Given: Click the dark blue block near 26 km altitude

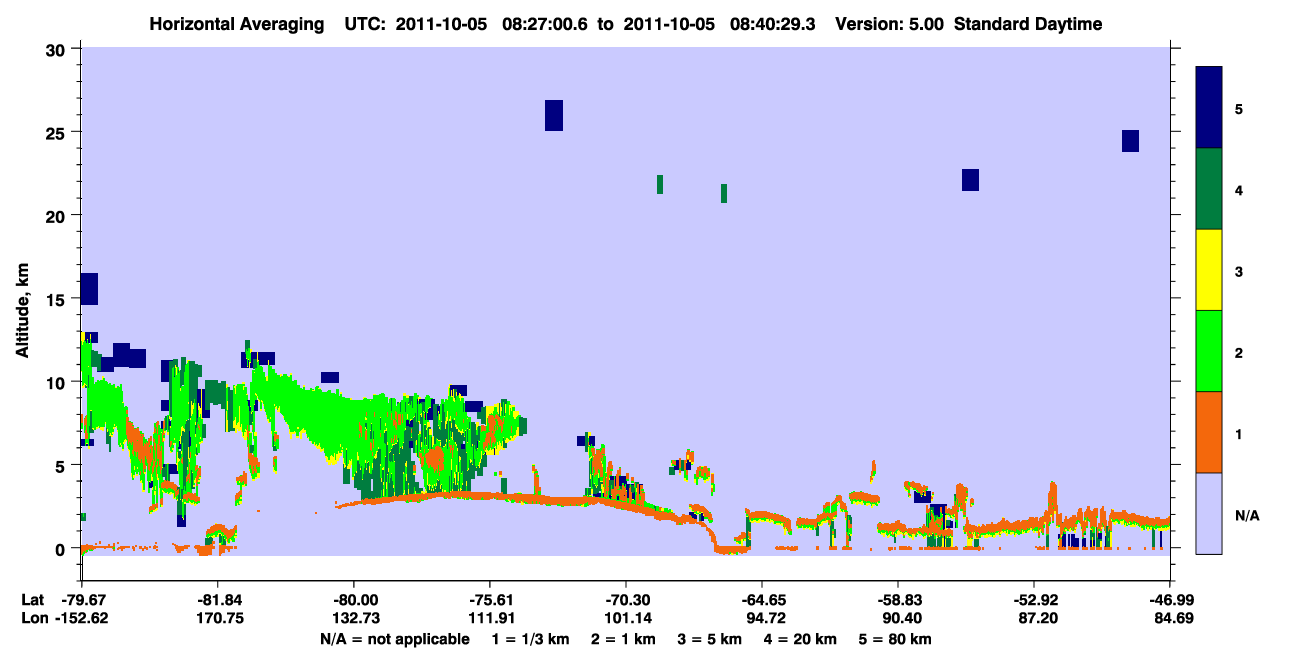Looking at the screenshot, I should (x=554, y=115).
